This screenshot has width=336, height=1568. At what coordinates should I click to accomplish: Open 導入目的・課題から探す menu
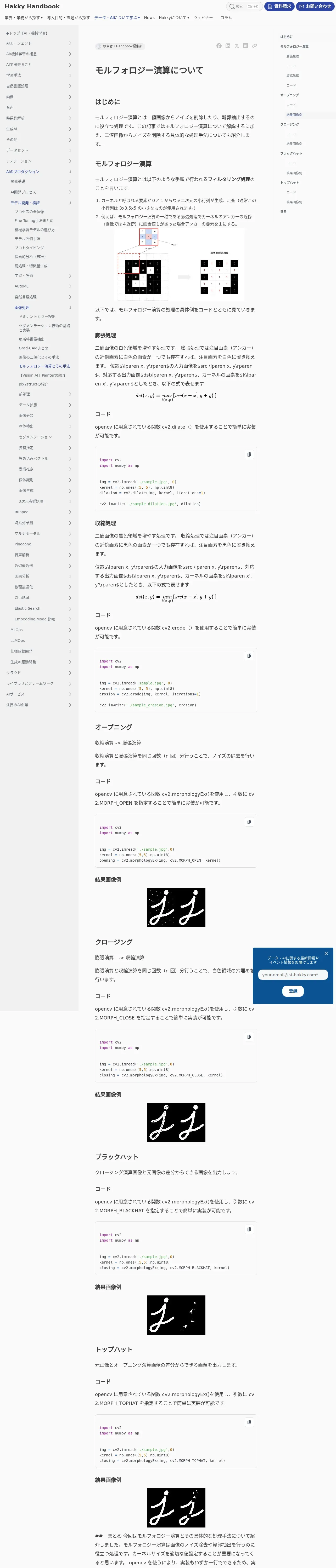68,18
